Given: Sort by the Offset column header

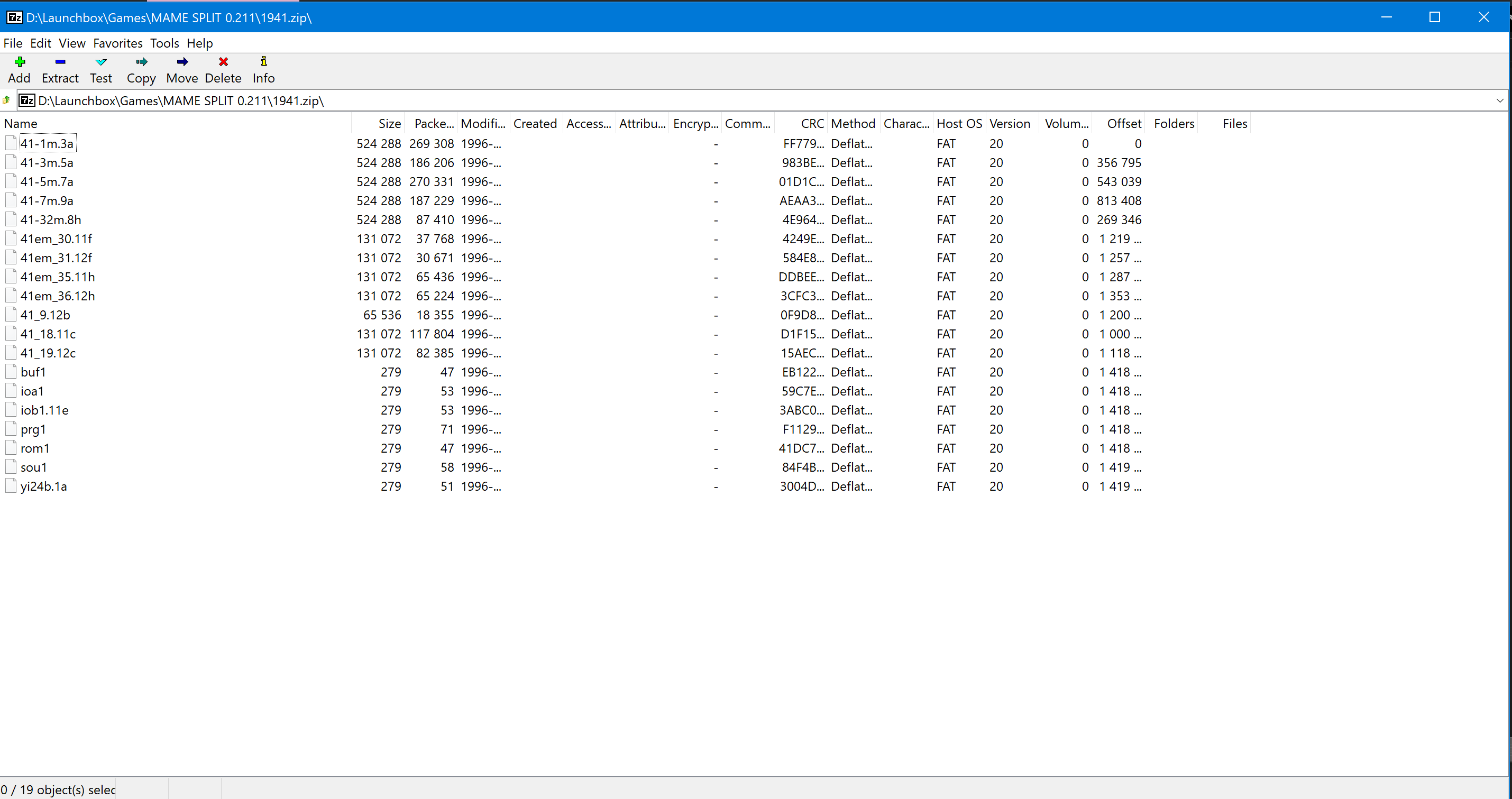Looking at the screenshot, I should [x=1118, y=123].
